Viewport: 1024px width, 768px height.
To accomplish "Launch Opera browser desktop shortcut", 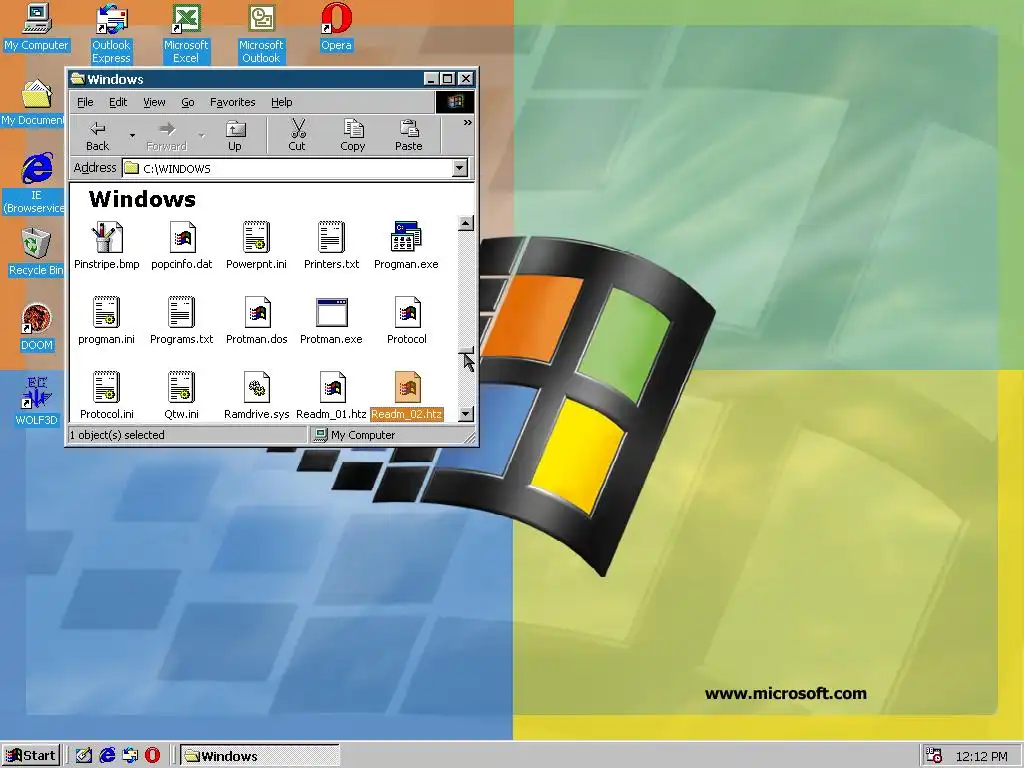I will pyautogui.click(x=336, y=27).
